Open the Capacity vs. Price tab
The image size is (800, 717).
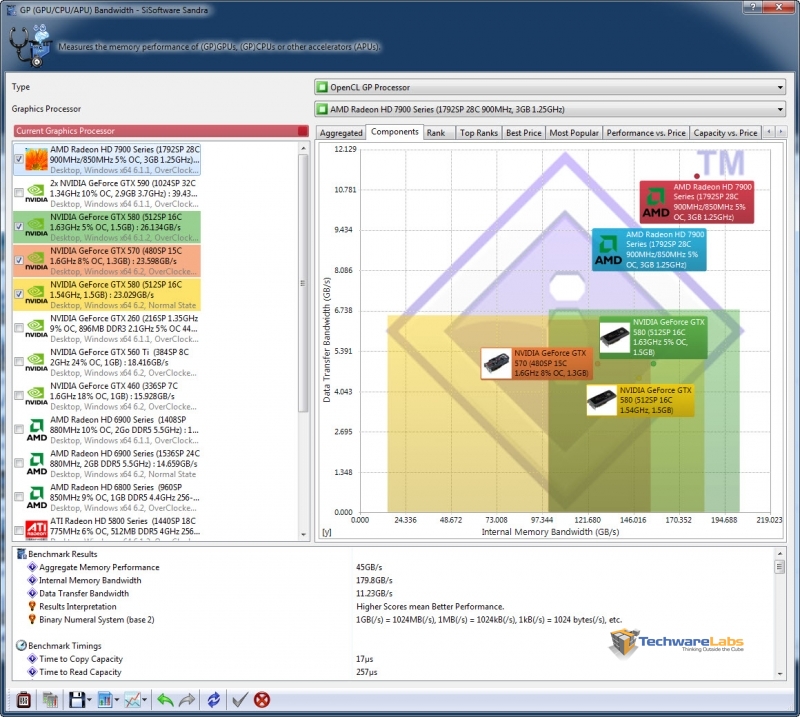(725, 133)
